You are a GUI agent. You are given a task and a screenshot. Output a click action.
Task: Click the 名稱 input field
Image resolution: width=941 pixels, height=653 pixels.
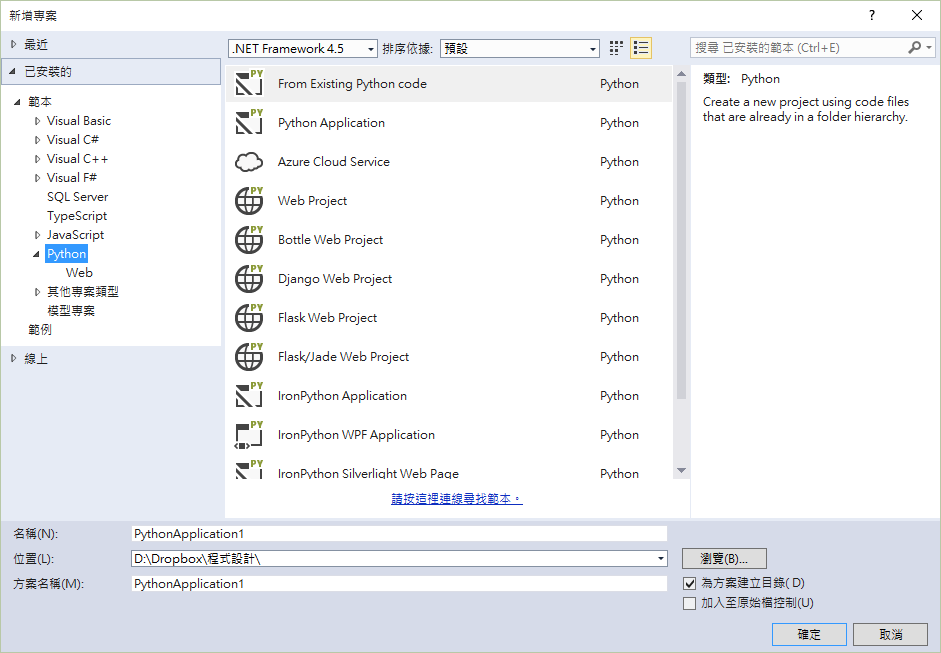[399, 534]
